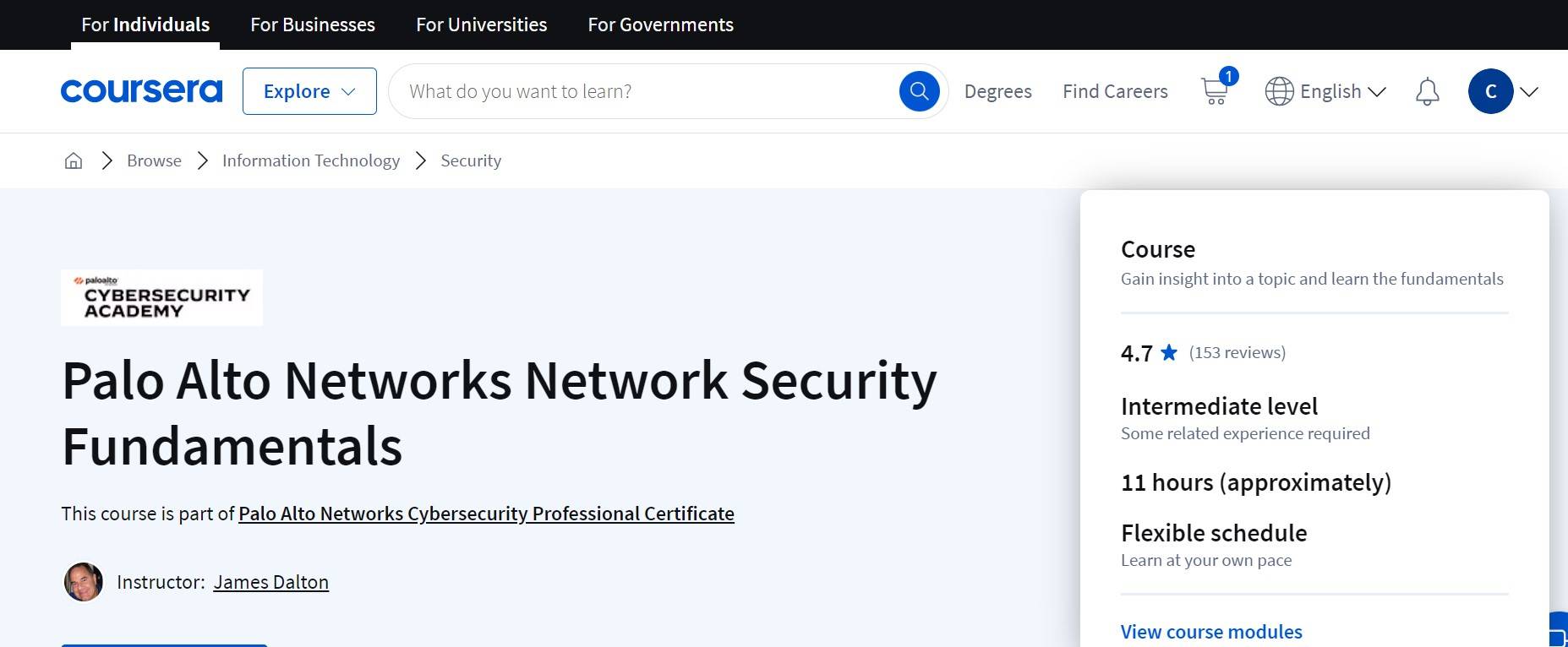Click instructor James Dalton's photo
The image size is (1568, 647).
(84, 582)
